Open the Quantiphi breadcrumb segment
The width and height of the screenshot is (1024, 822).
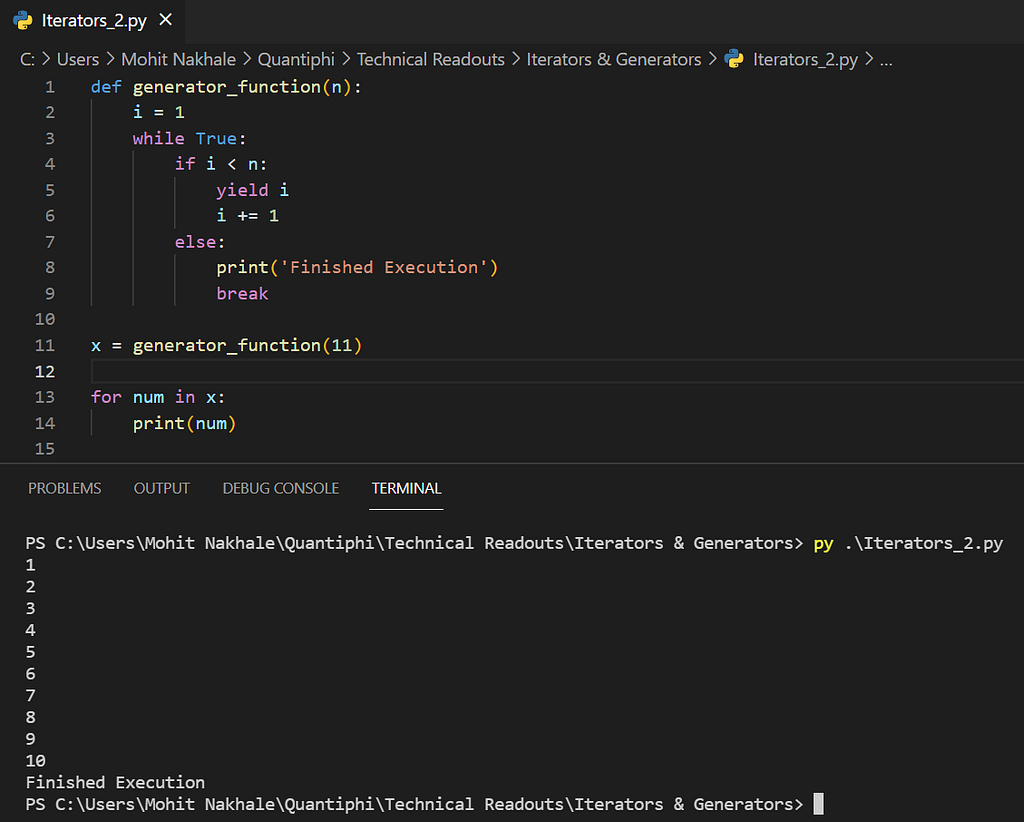[x=296, y=59]
